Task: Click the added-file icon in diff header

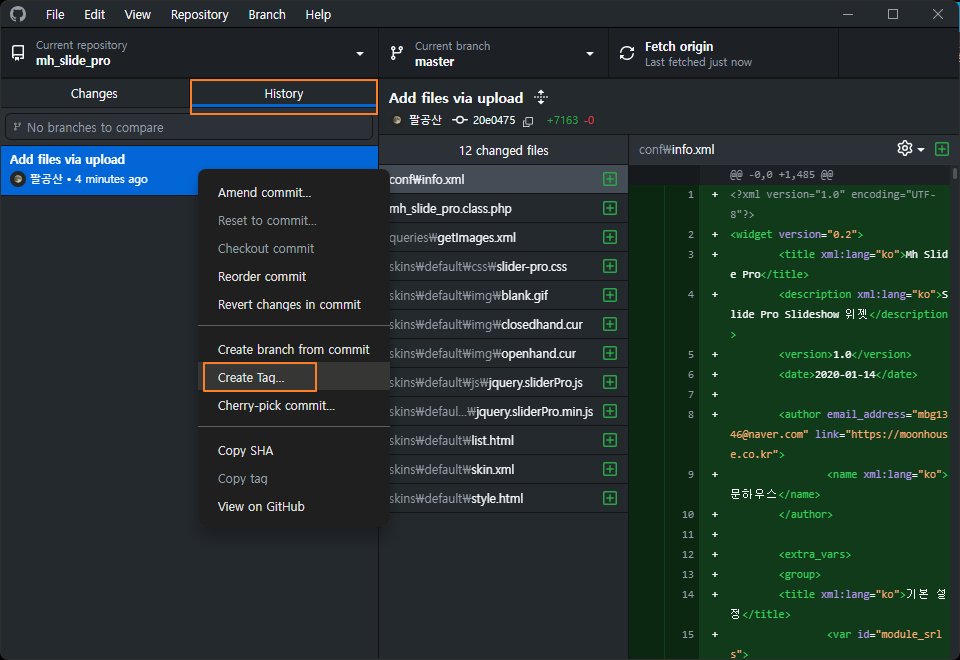Action: (942, 149)
